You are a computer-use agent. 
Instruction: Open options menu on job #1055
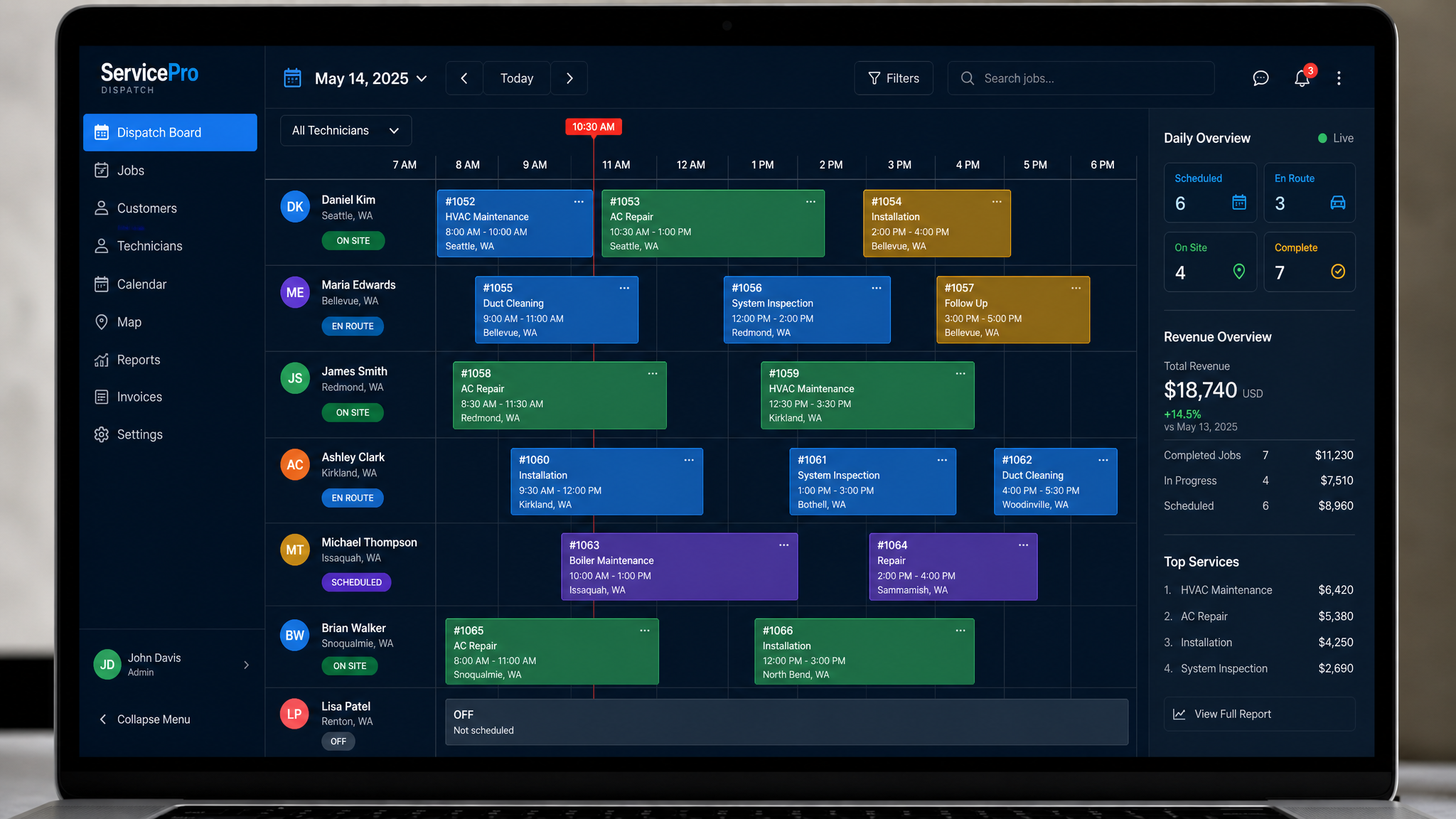624,288
